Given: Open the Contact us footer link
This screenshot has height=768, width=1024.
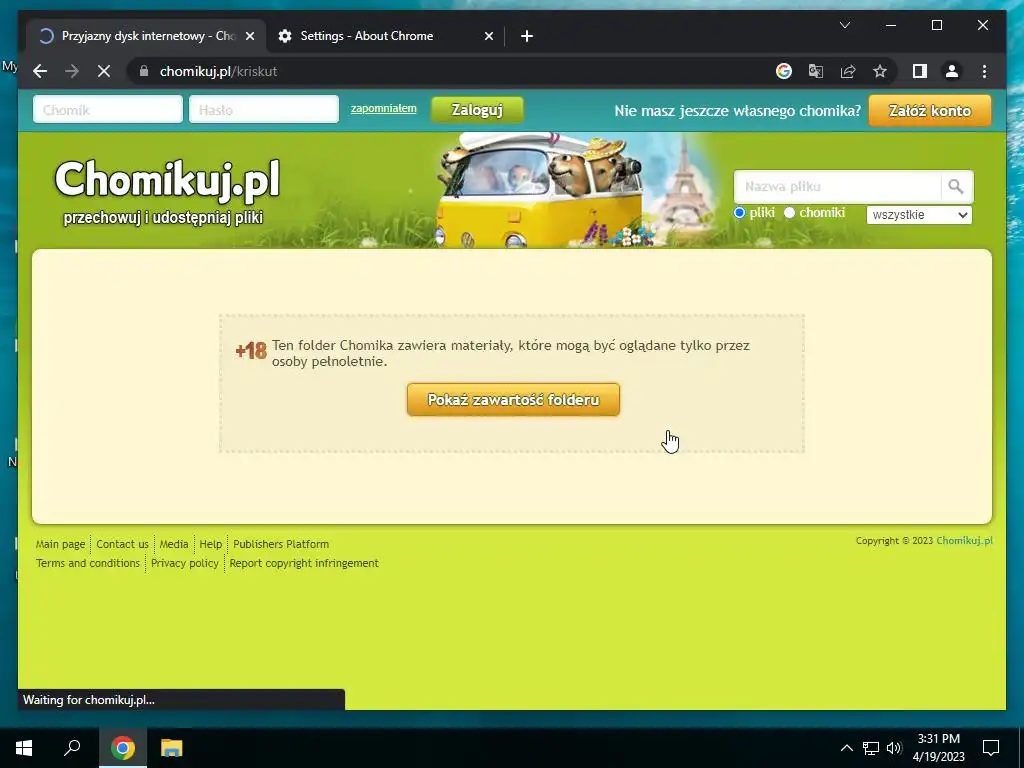Looking at the screenshot, I should [123, 544].
